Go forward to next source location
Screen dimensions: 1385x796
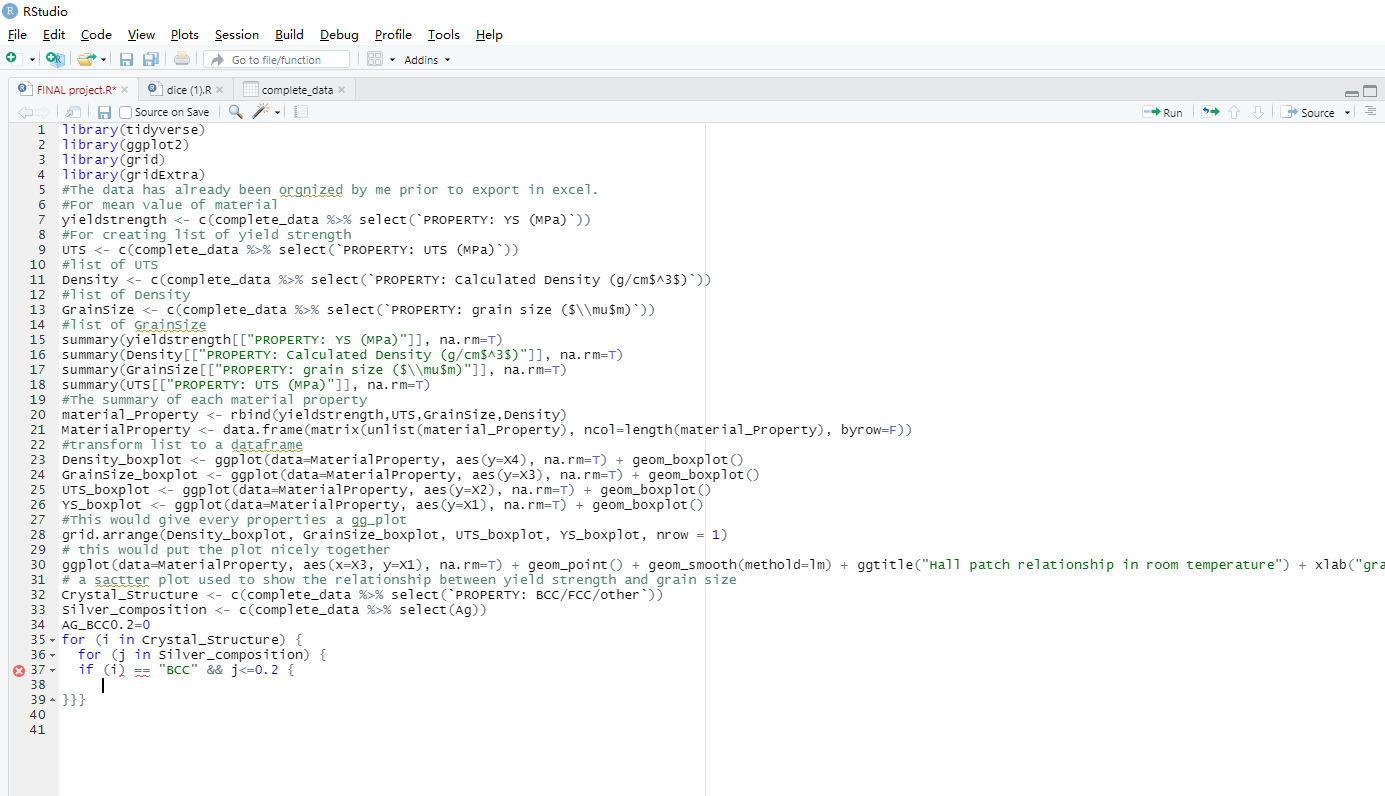[x=43, y=112]
